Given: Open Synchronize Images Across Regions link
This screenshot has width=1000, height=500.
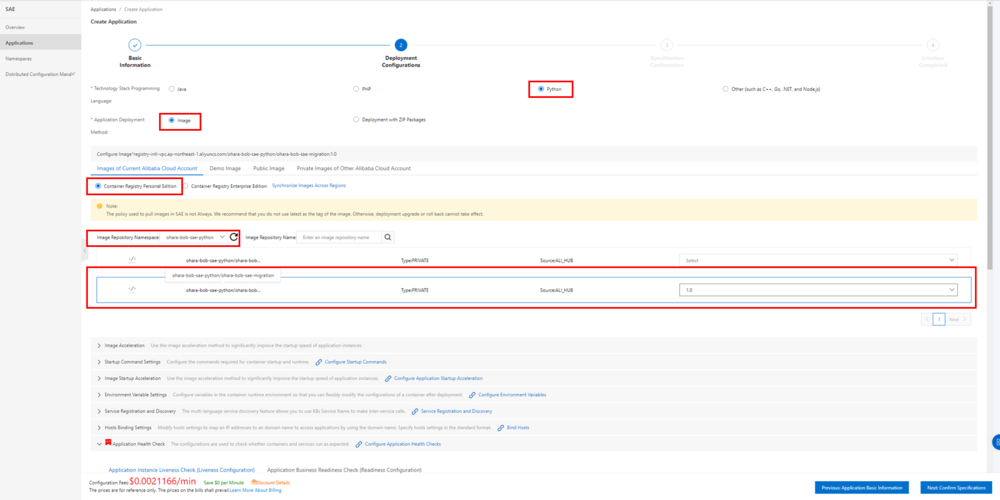Looking at the screenshot, I should (x=309, y=186).
